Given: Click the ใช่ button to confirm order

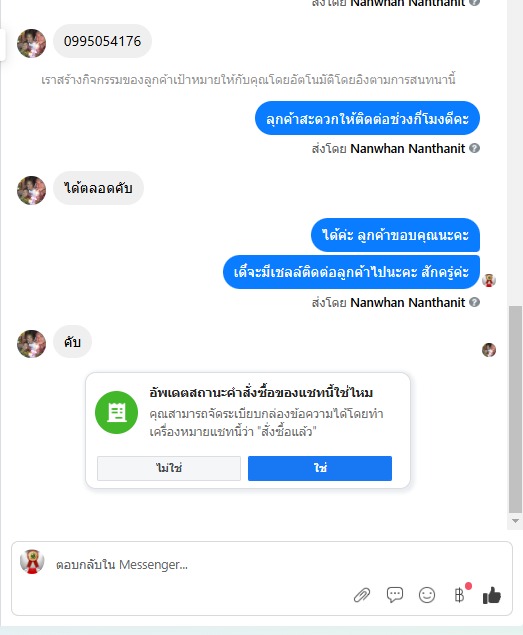Looking at the screenshot, I should tap(320, 468).
